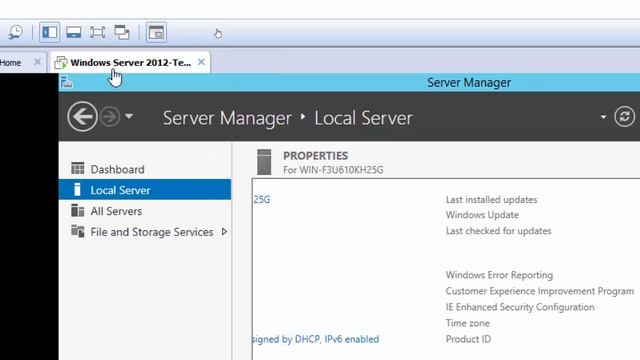Enter full screen mode icon

tap(98, 32)
